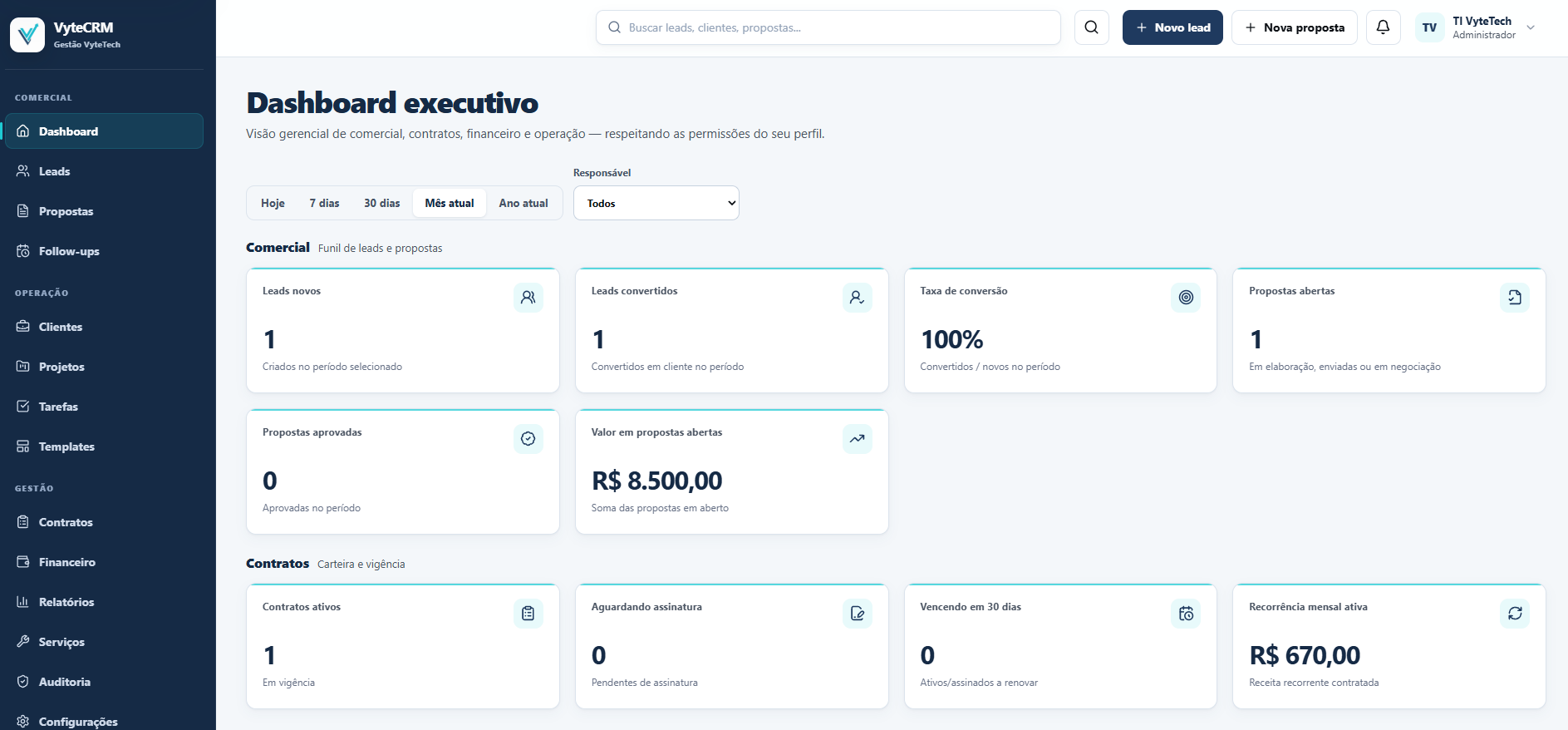The image size is (1568, 730).
Task: Select the 30 dias period filter
Action: point(381,203)
